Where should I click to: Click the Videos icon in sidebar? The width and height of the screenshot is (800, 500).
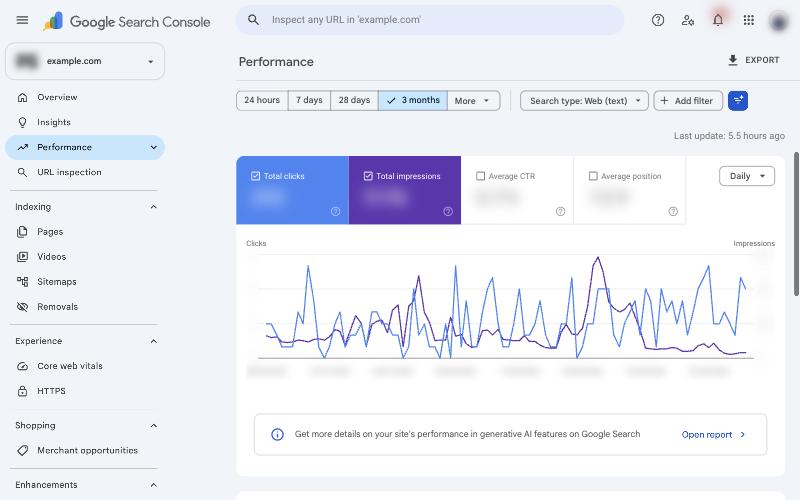click(x=22, y=257)
